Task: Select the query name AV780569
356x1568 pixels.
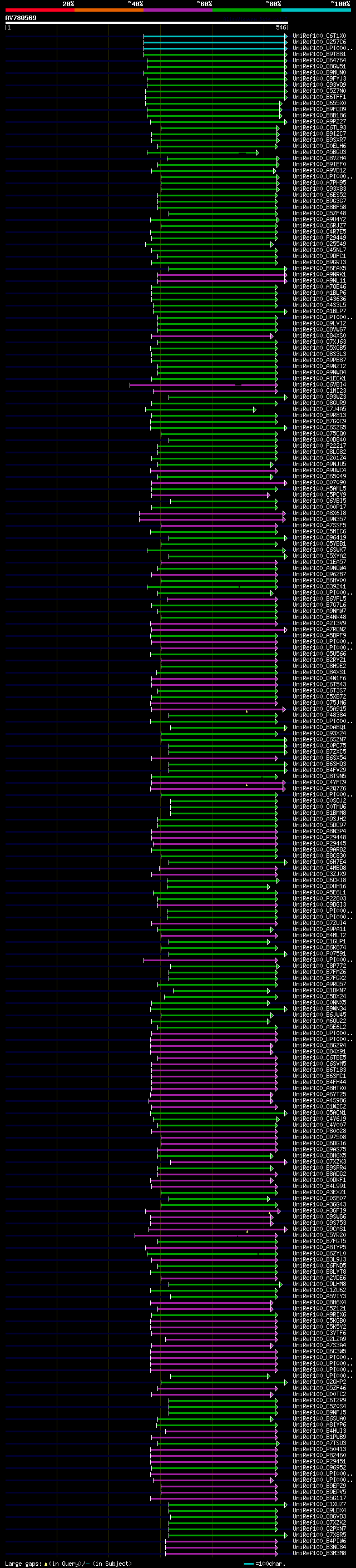Action: (x=21, y=18)
